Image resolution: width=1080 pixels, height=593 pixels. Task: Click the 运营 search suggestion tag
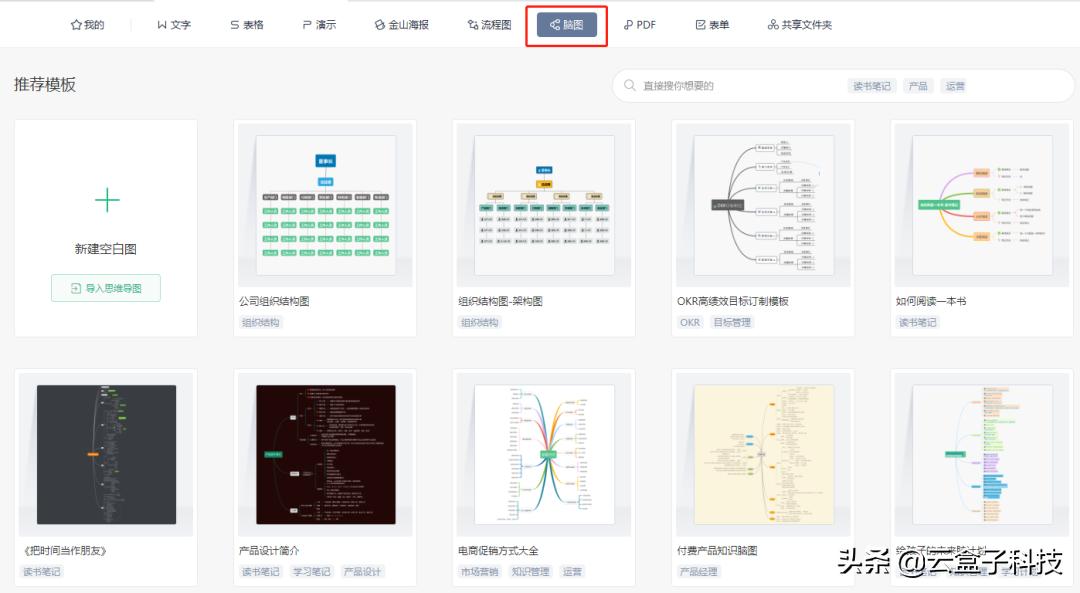tap(955, 86)
